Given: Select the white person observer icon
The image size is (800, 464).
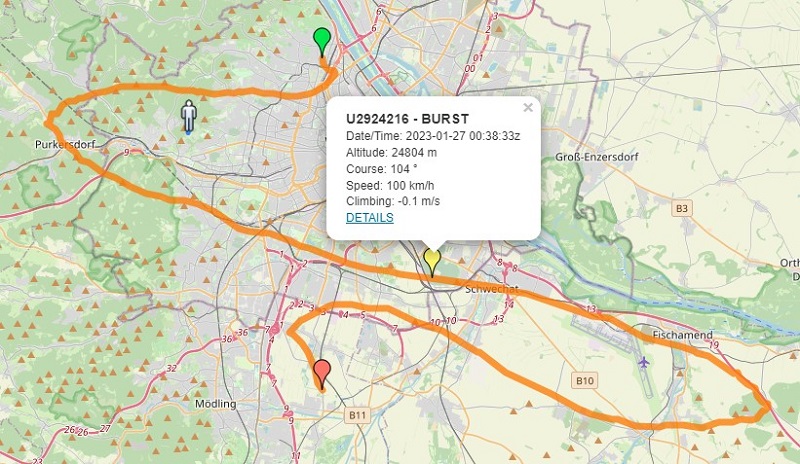Looking at the screenshot, I should 189,117.
